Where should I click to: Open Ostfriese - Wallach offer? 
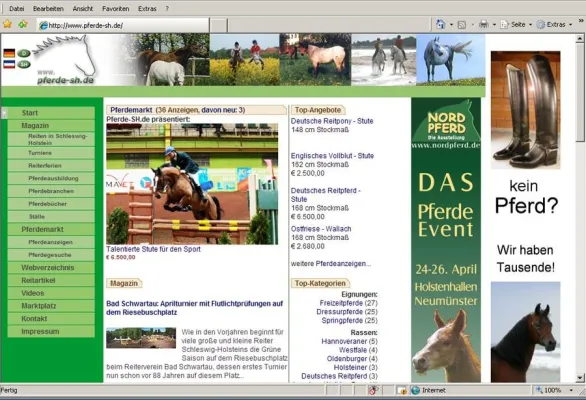(x=321, y=229)
